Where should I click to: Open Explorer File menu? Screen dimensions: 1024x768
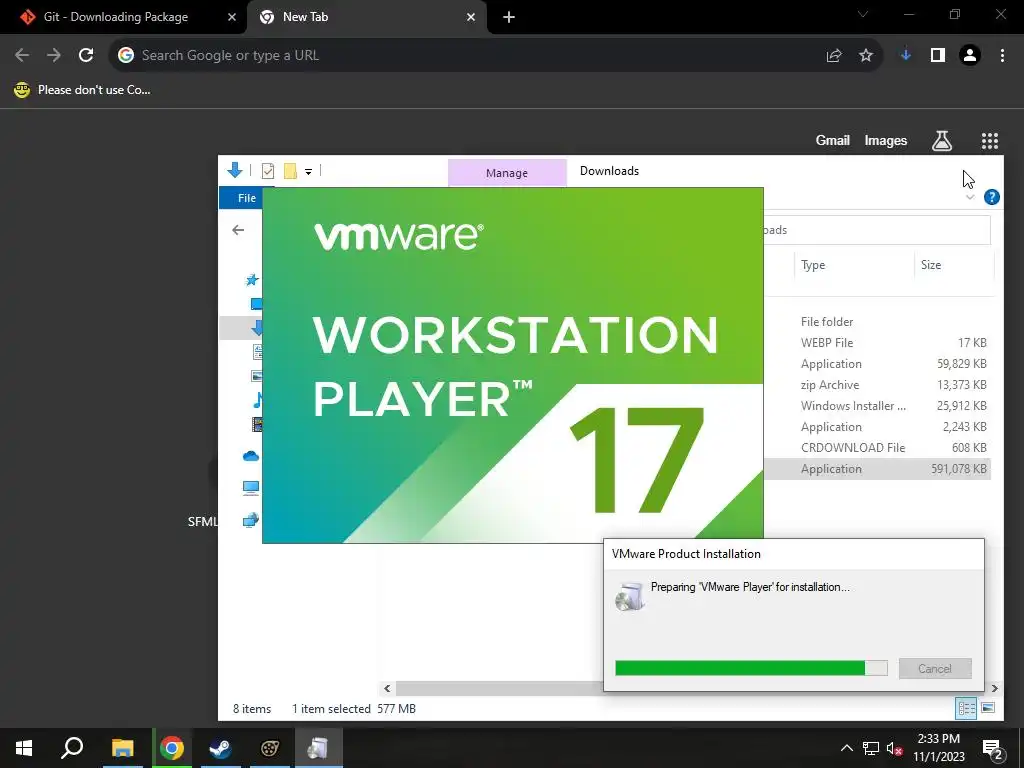[x=247, y=198]
